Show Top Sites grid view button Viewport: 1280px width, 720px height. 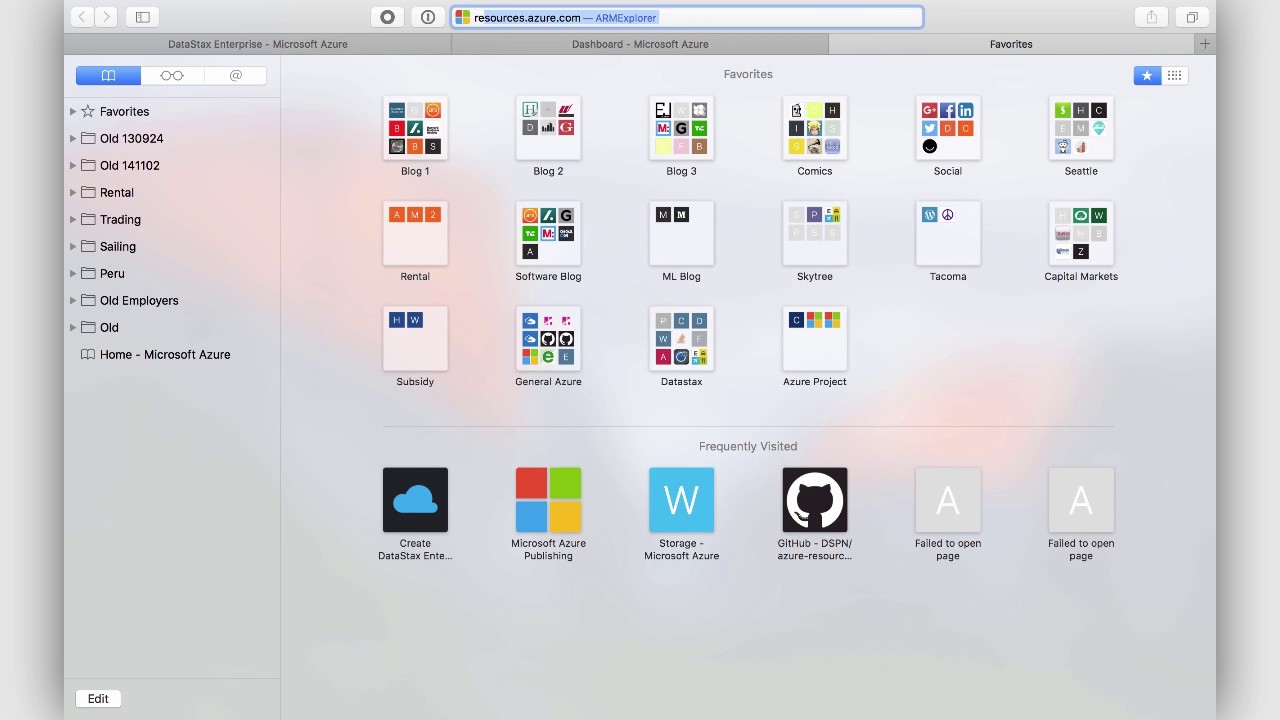coord(1175,75)
